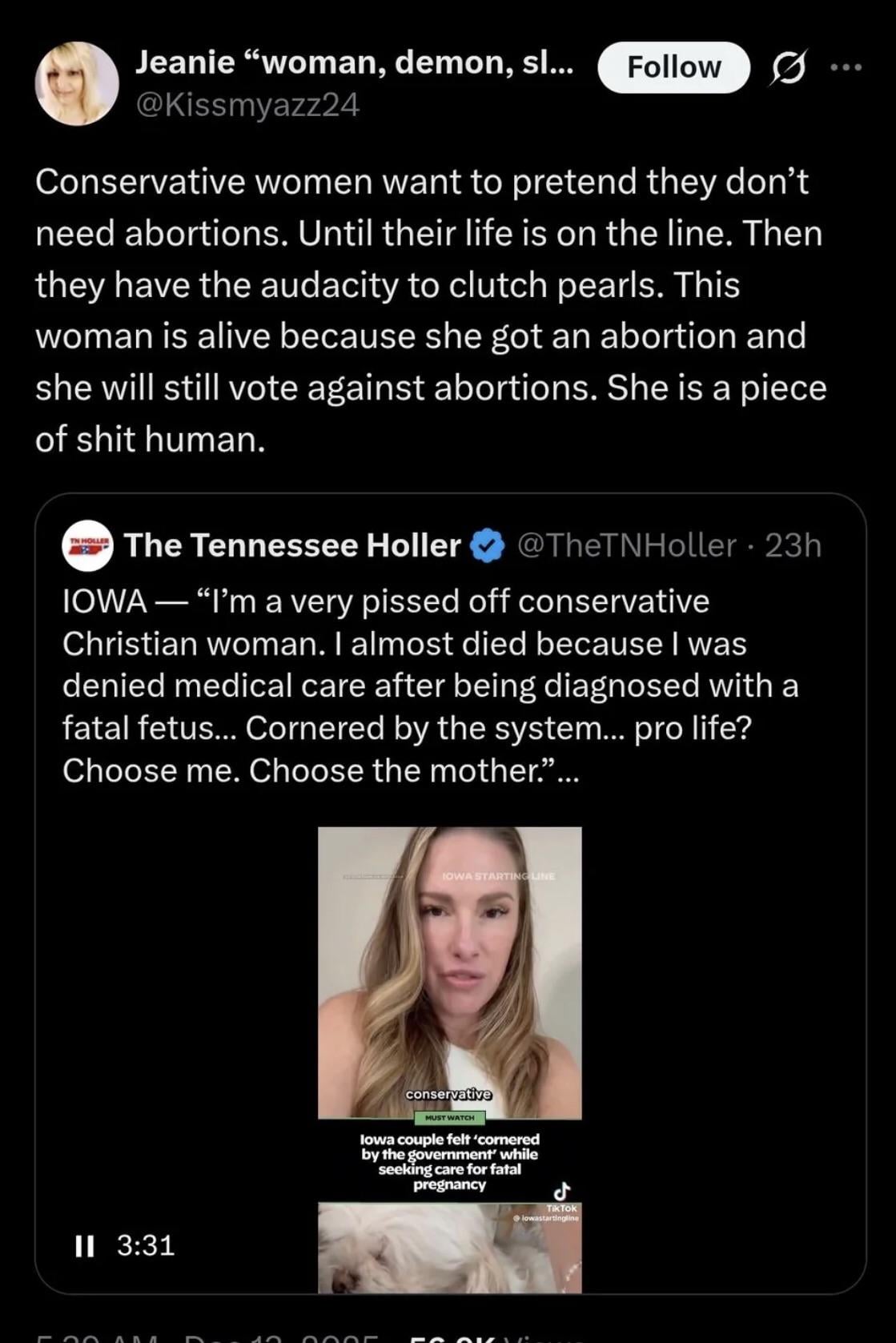The width and height of the screenshot is (896, 1343).
Task: Click the Iowa couple headline caption
Action: (x=449, y=1161)
